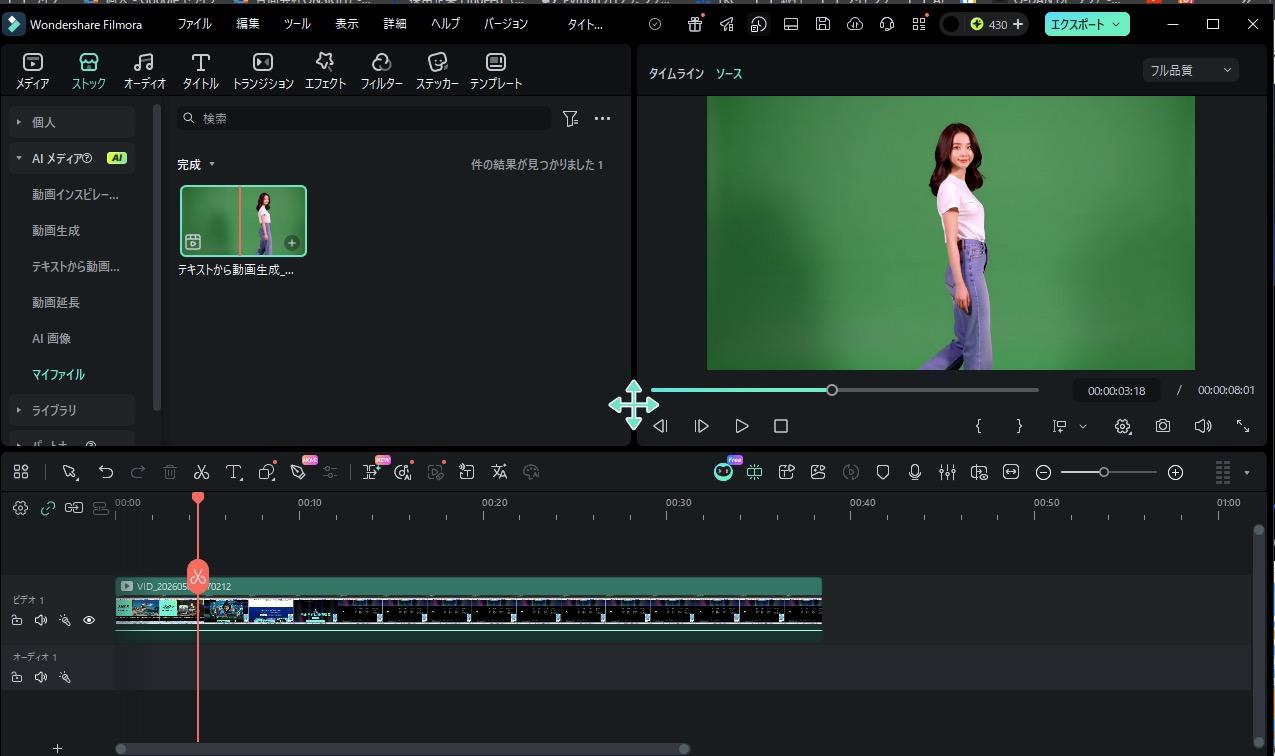Click the エクスポート button
Screen dimensions: 1275x756
click(1087, 24)
